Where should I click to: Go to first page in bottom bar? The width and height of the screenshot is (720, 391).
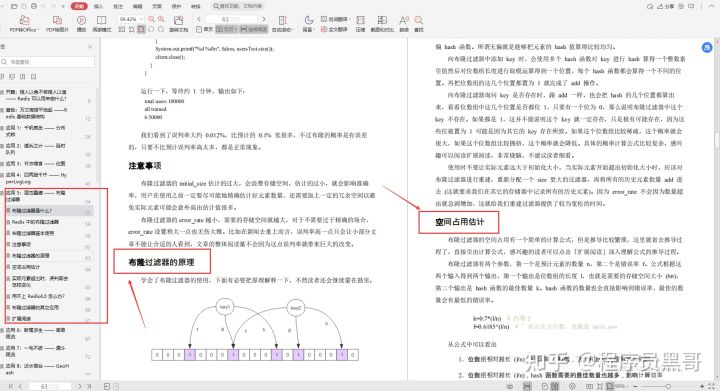[10, 386]
